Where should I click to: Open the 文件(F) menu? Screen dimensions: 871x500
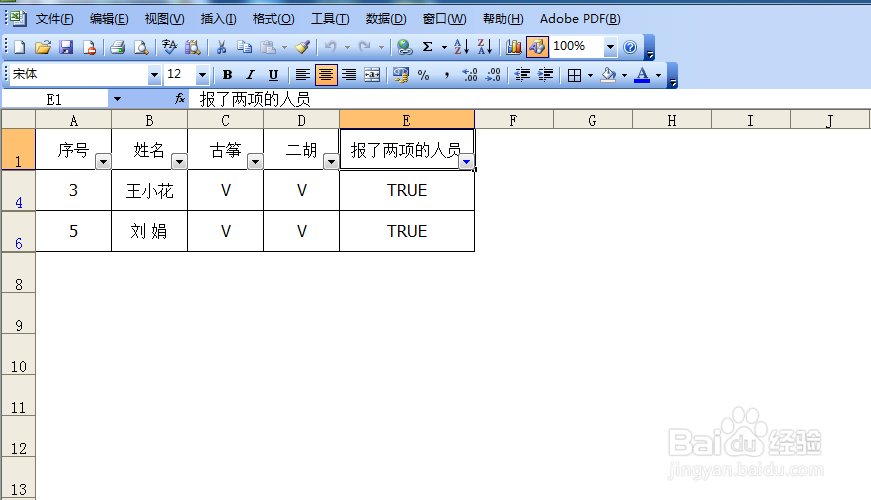pyautogui.click(x=54, y=19)
